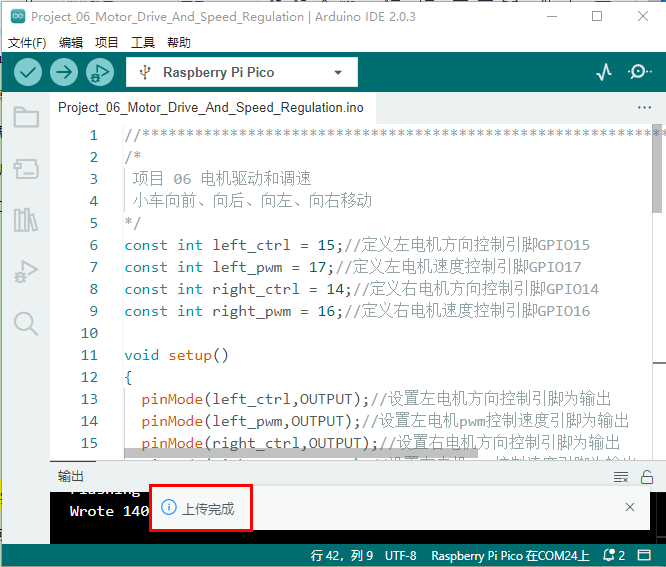
Task: Open the tab options ellipsis menu
Action: (644, 107)
